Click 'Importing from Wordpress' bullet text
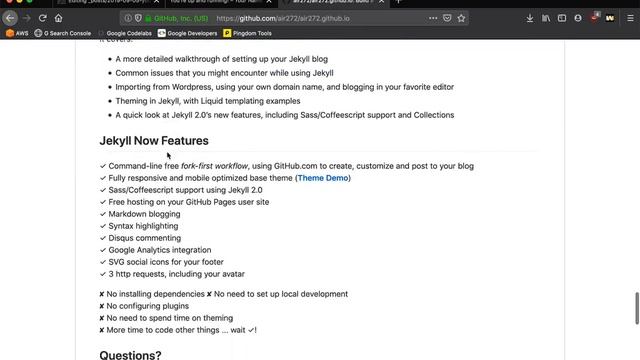640x360 pixels. (284, 87)
